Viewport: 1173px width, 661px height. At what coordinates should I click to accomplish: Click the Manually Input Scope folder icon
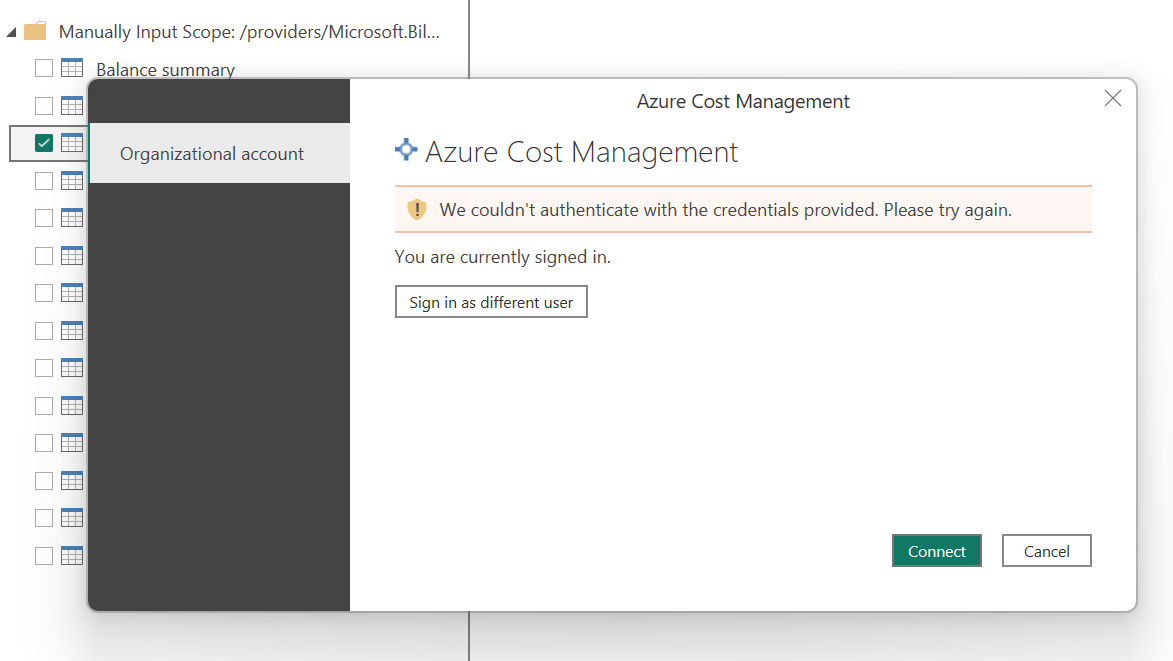(x=35, y=31)
